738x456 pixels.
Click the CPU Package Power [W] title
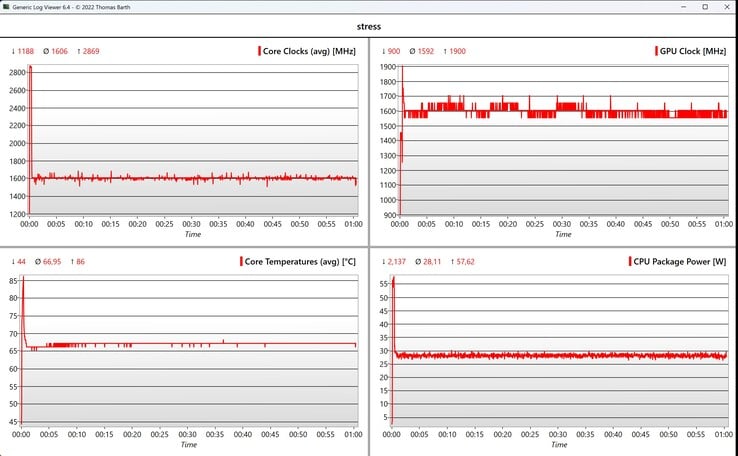(680, 262)
